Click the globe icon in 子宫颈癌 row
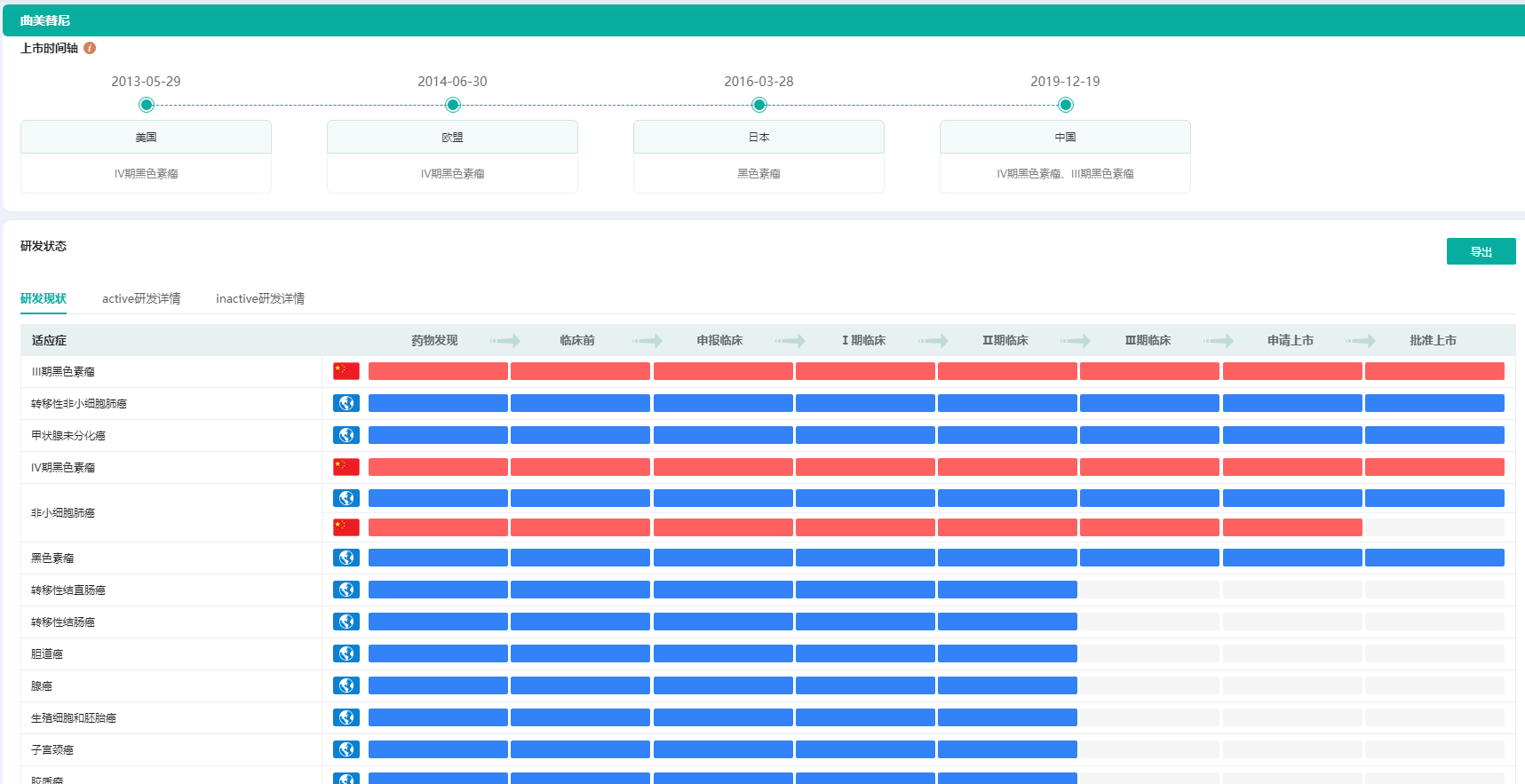The height and width of the screenshot is (784, 1525). coord(346,749)
